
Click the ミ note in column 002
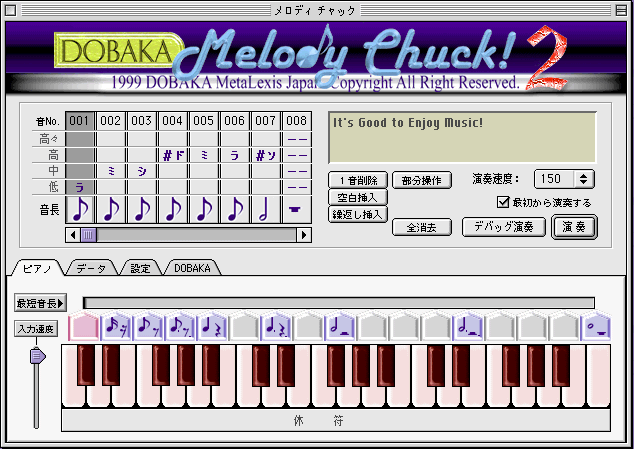click(111, 172)
